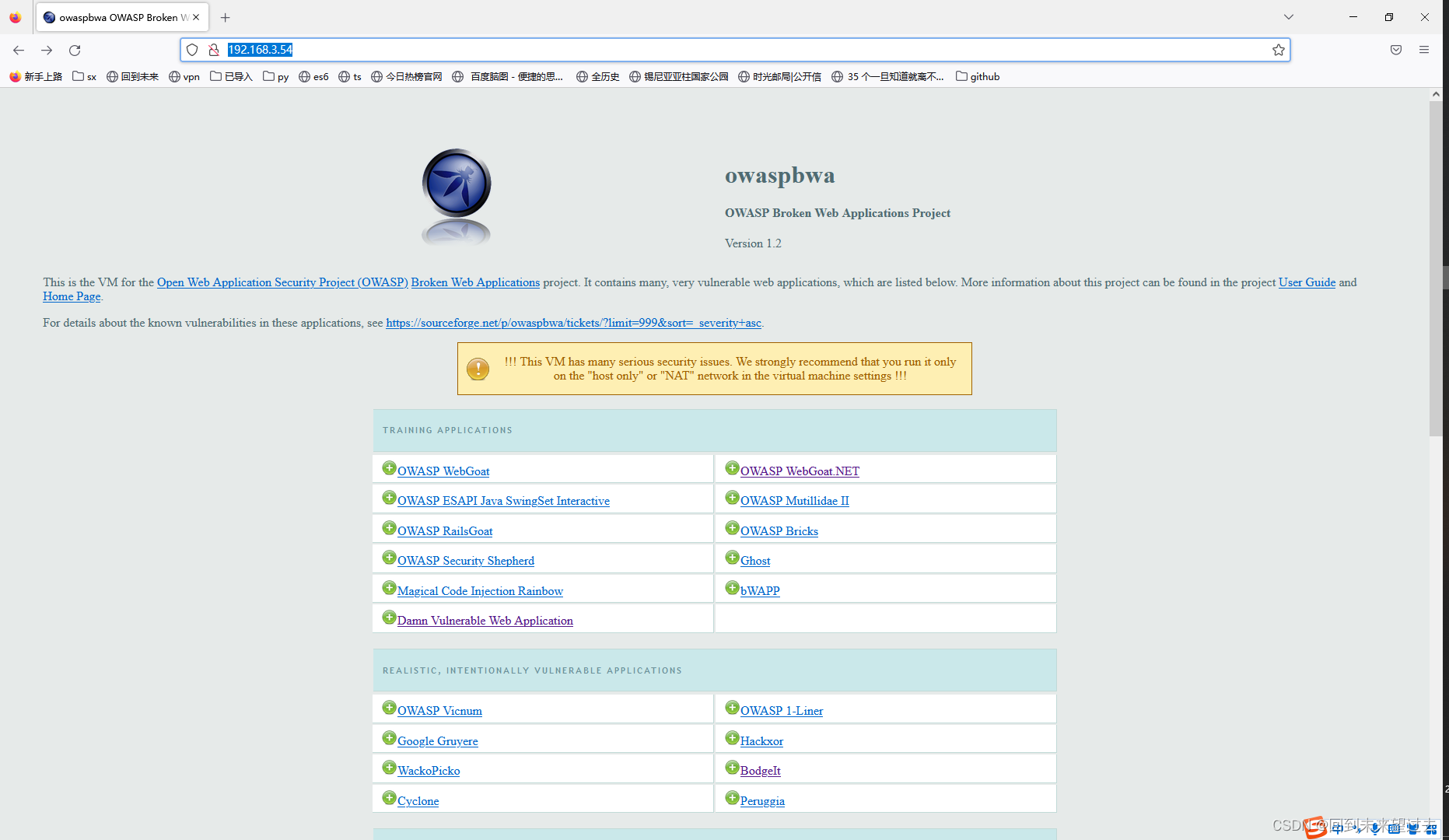This screenshot has width=1449, height=840.
Task: Expand the OWASP WebGoat entry
Action: pos(389,467)
